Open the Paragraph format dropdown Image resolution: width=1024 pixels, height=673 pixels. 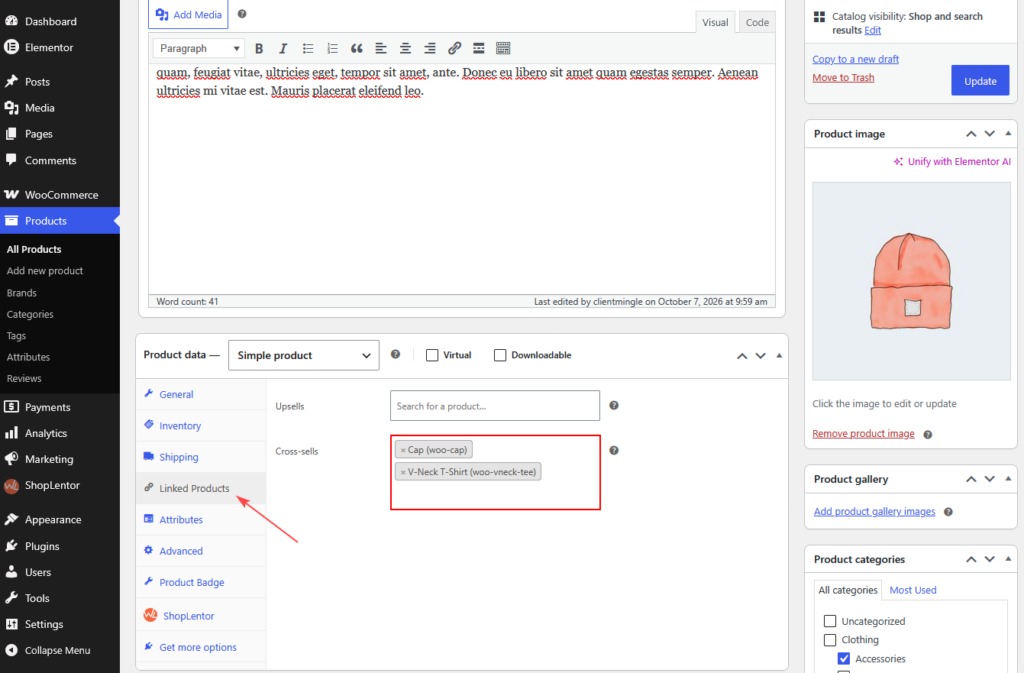[x=199, y=48]
